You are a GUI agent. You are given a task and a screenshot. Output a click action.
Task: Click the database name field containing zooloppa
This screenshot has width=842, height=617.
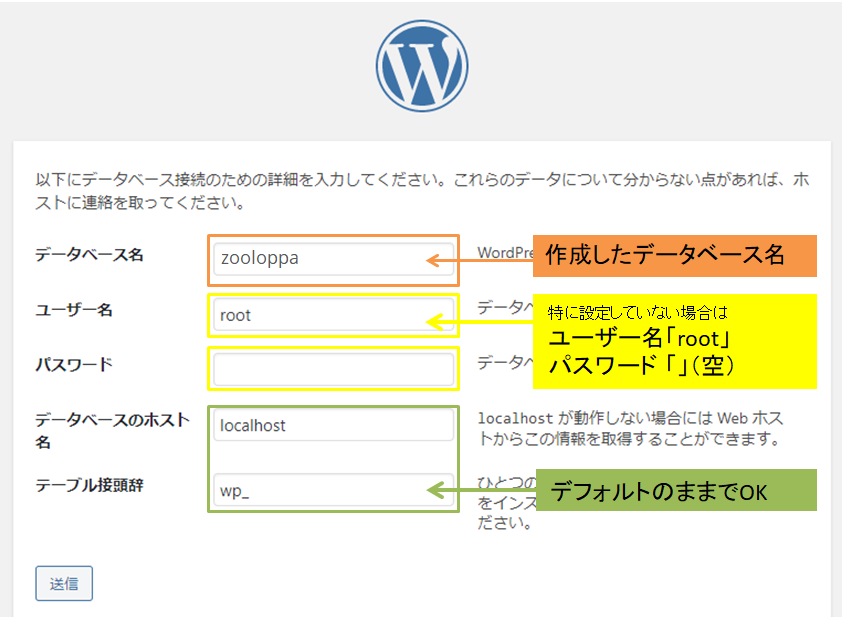pos(333,259)
